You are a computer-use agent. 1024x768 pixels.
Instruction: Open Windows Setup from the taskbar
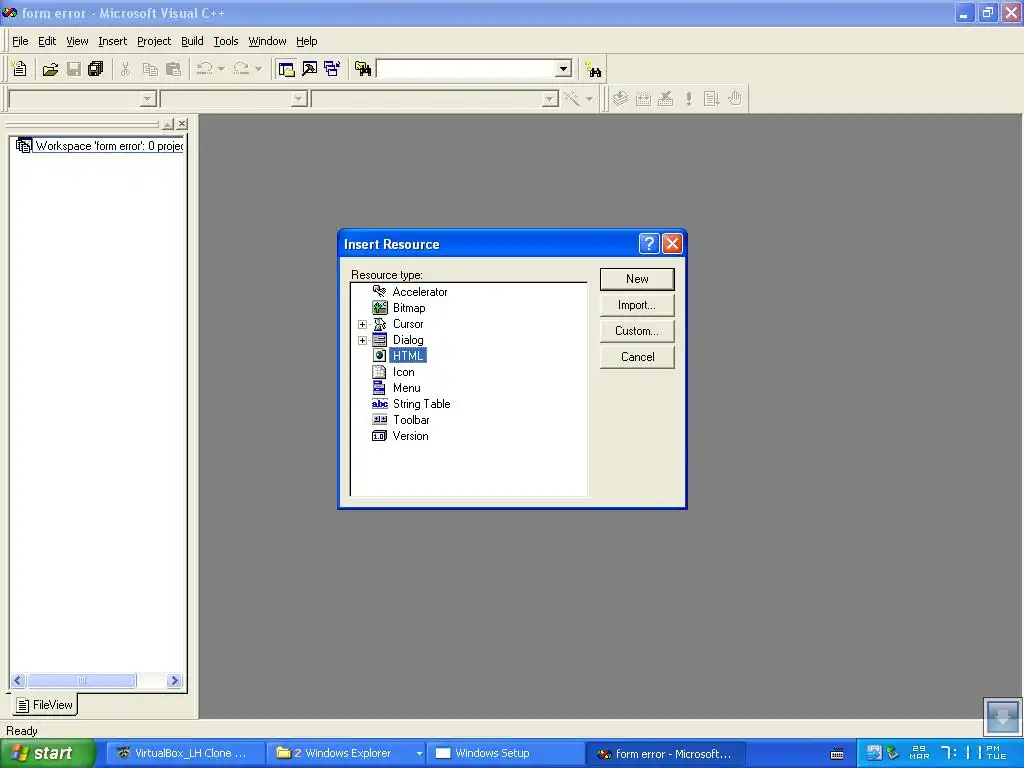[505, 754]
